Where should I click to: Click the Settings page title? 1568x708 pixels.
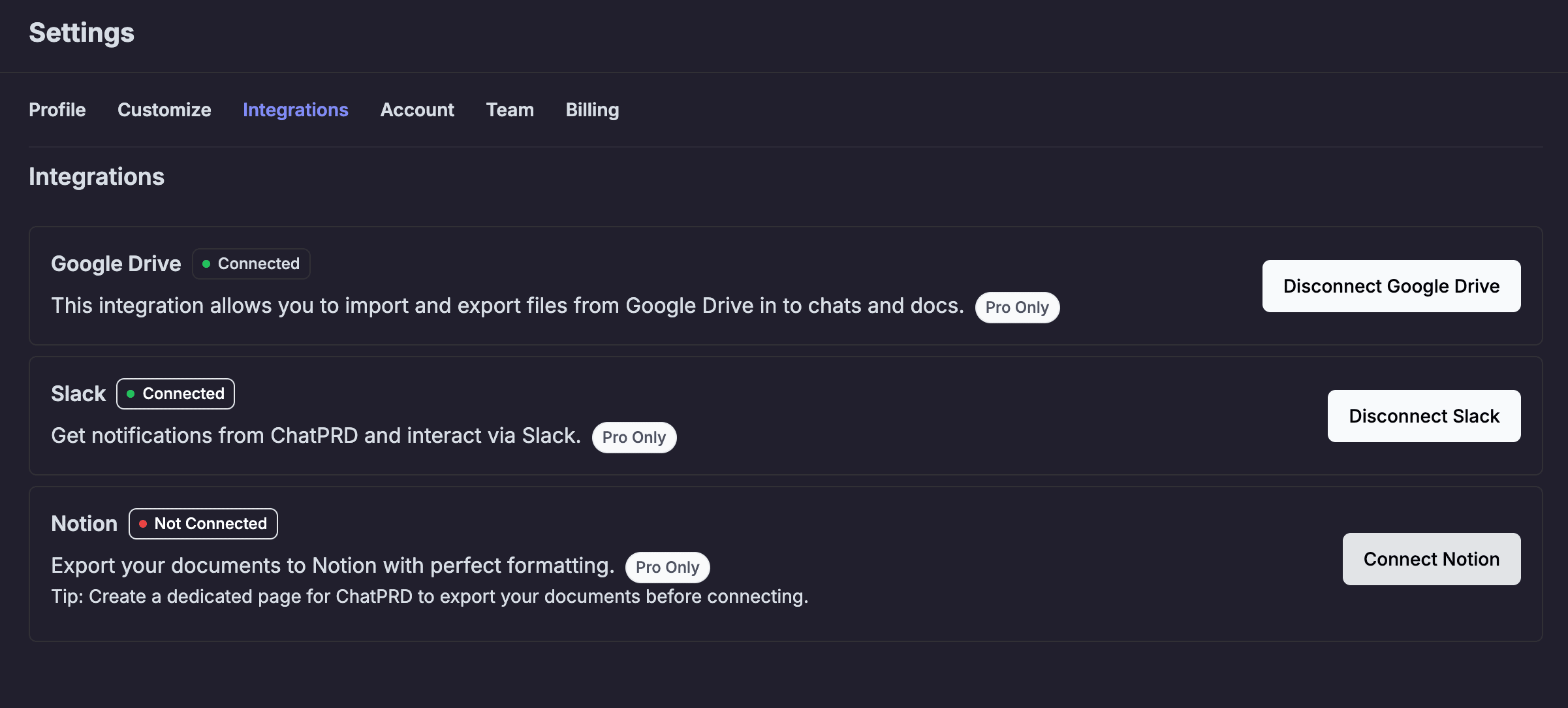(82, 33)
